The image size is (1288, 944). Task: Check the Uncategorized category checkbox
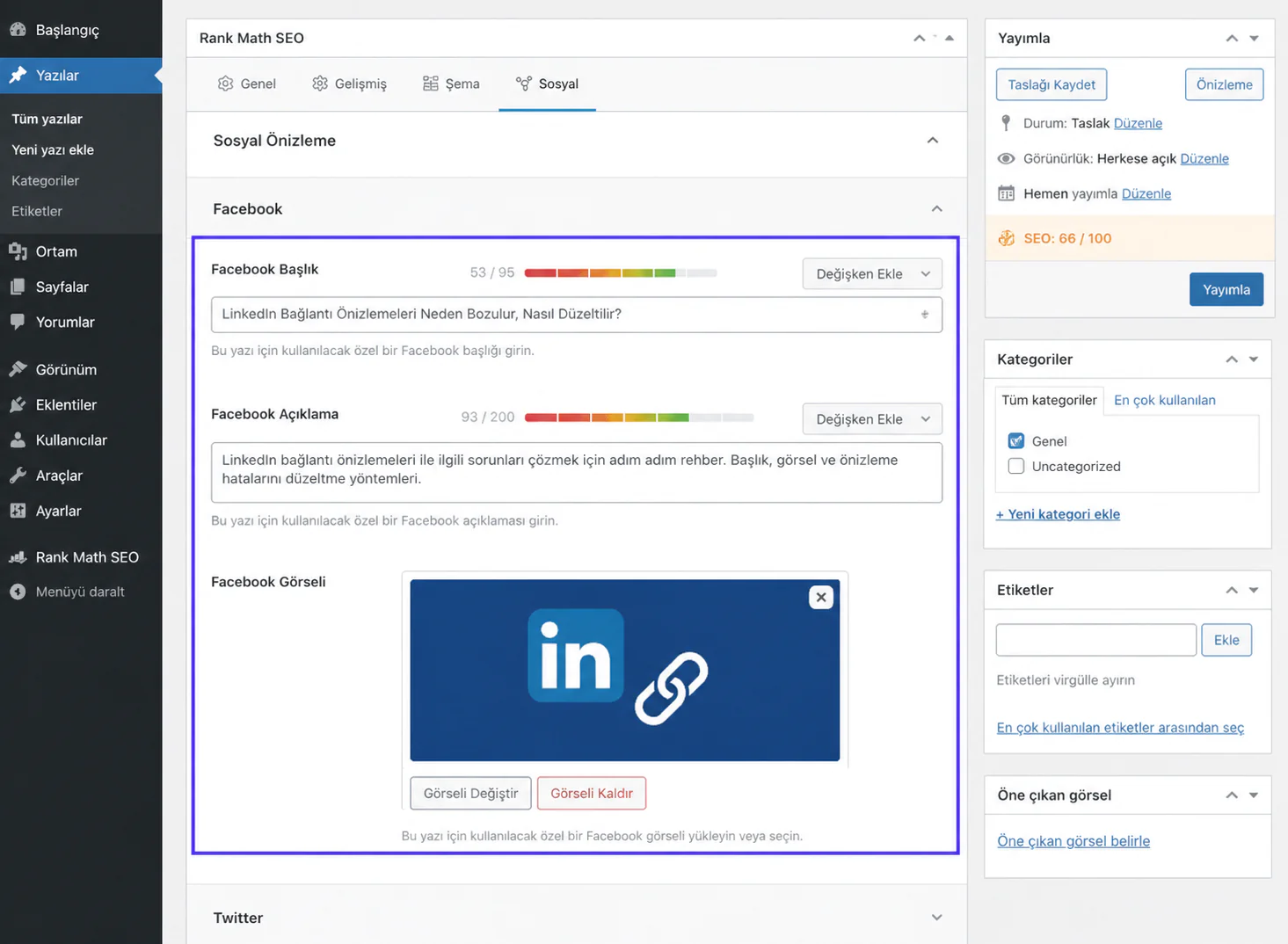(x=1016, y=466)
